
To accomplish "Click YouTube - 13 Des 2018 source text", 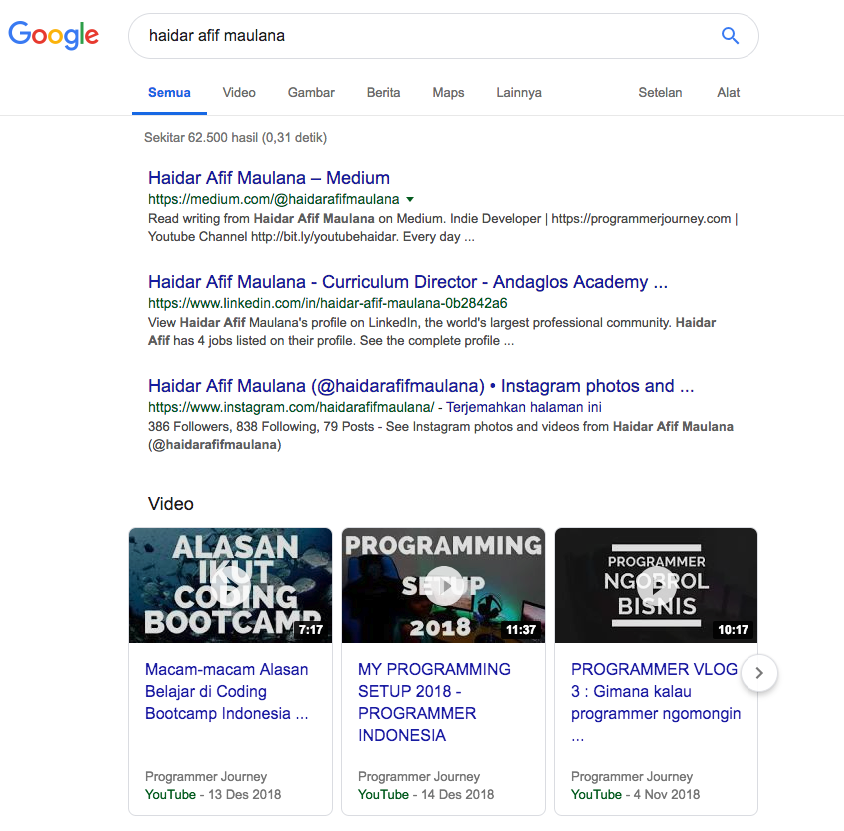I will [213, 794].
